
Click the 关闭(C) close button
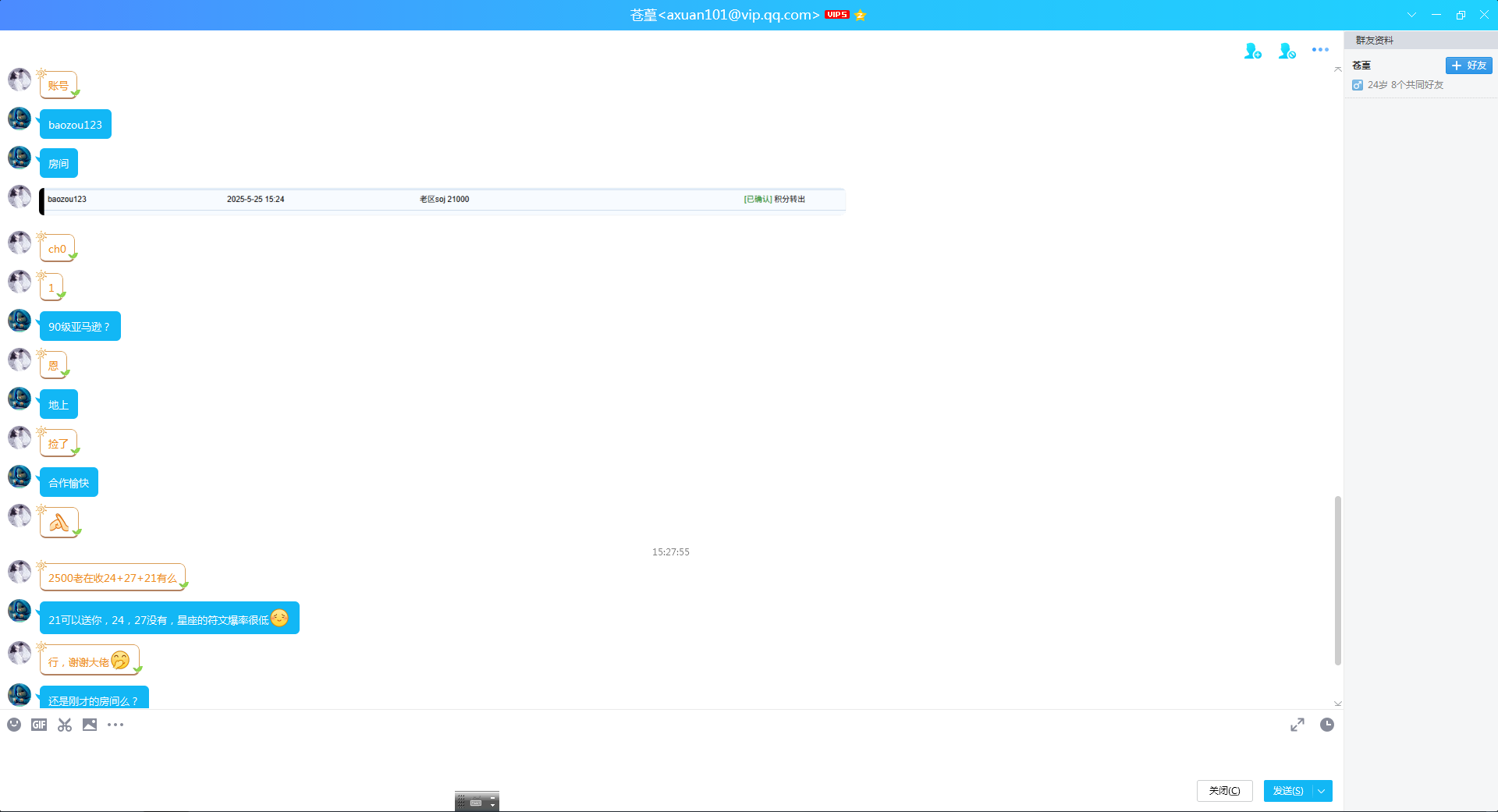[1224, 791]
